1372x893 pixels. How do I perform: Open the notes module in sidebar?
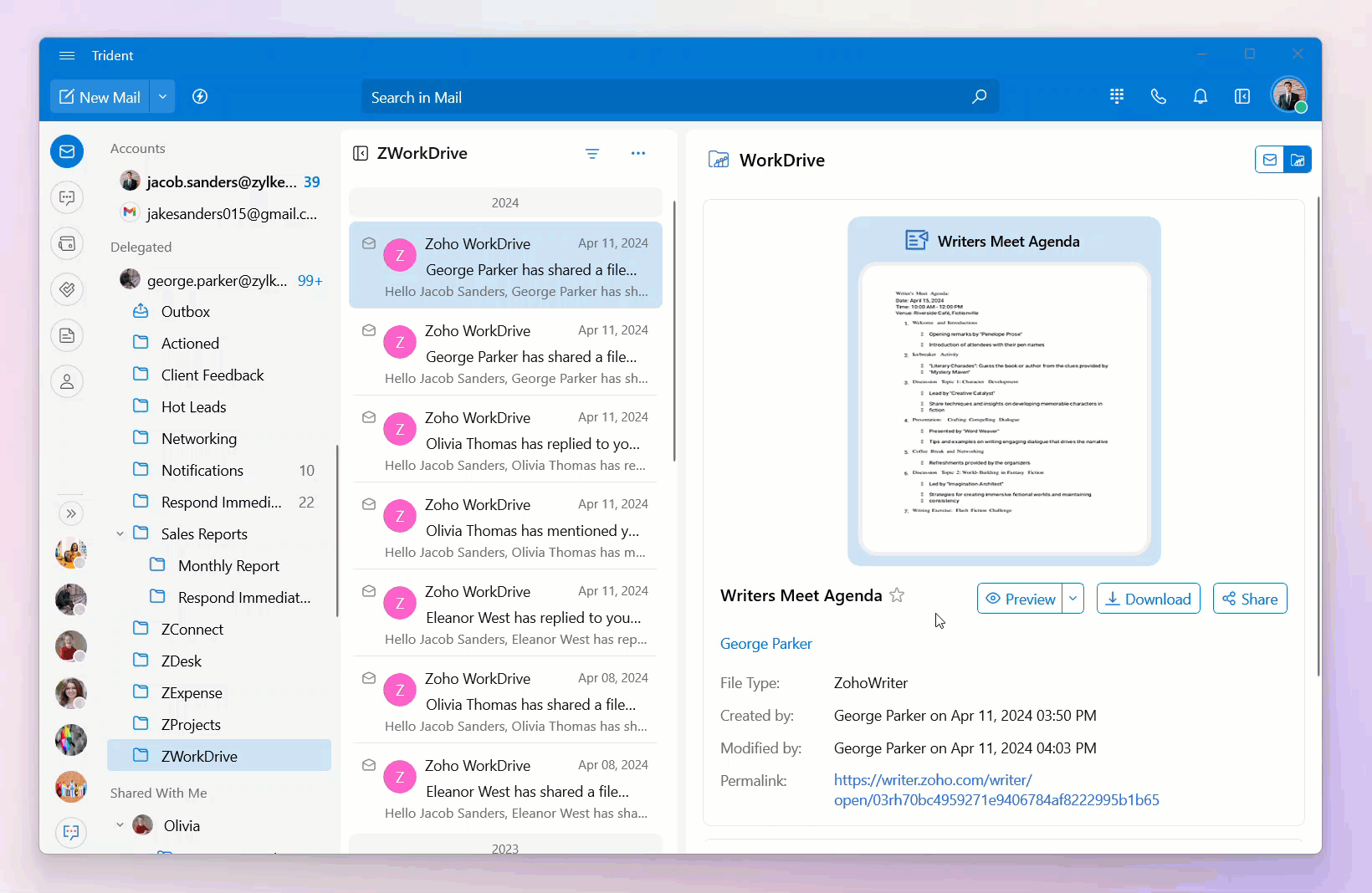pos(67,336)
